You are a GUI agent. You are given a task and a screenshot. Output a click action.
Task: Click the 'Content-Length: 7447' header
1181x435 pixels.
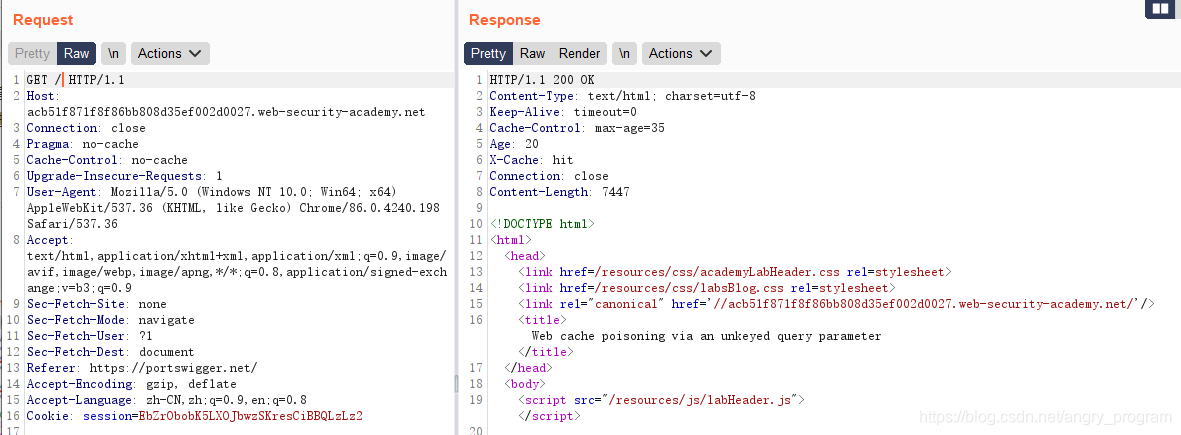click(560, 192)
